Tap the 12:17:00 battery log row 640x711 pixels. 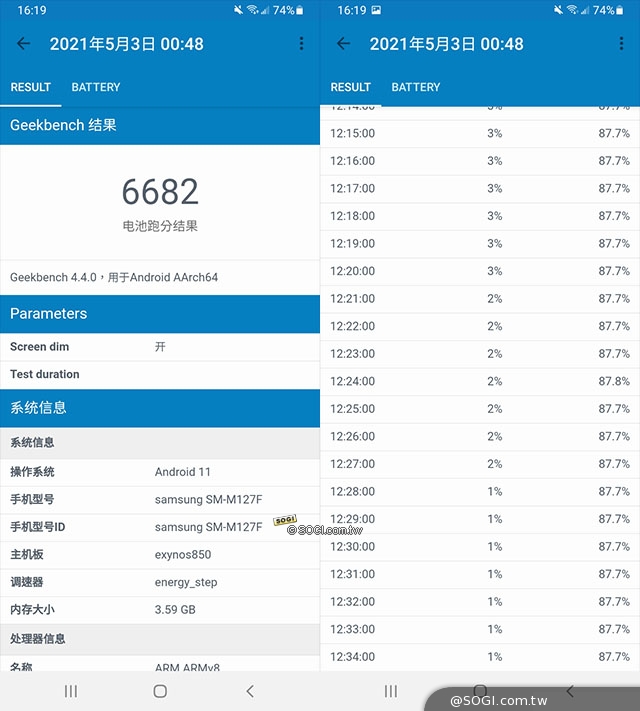pyautogui.click(x=480, y=189)
